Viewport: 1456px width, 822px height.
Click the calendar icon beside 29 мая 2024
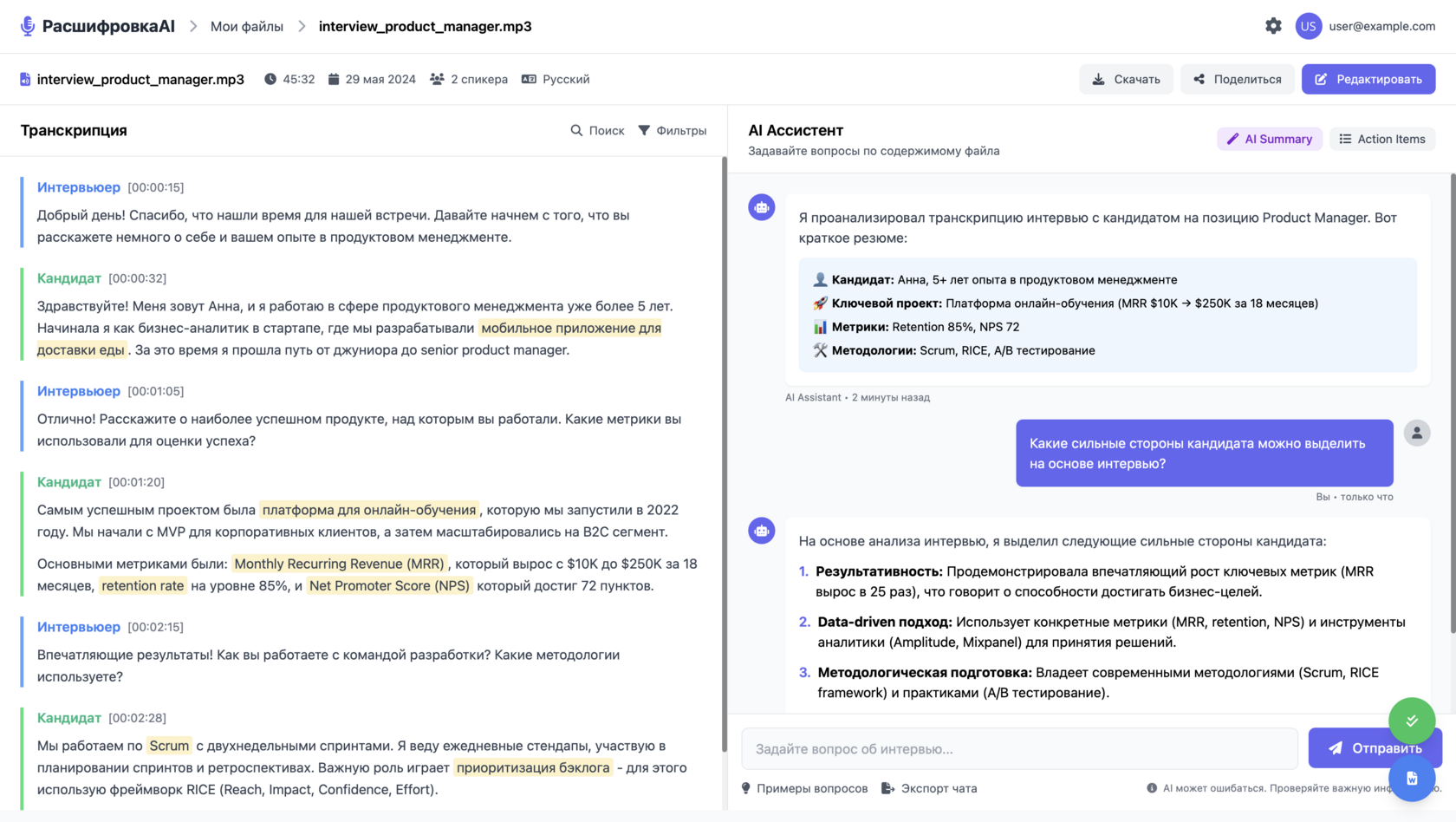click(334, 79)
